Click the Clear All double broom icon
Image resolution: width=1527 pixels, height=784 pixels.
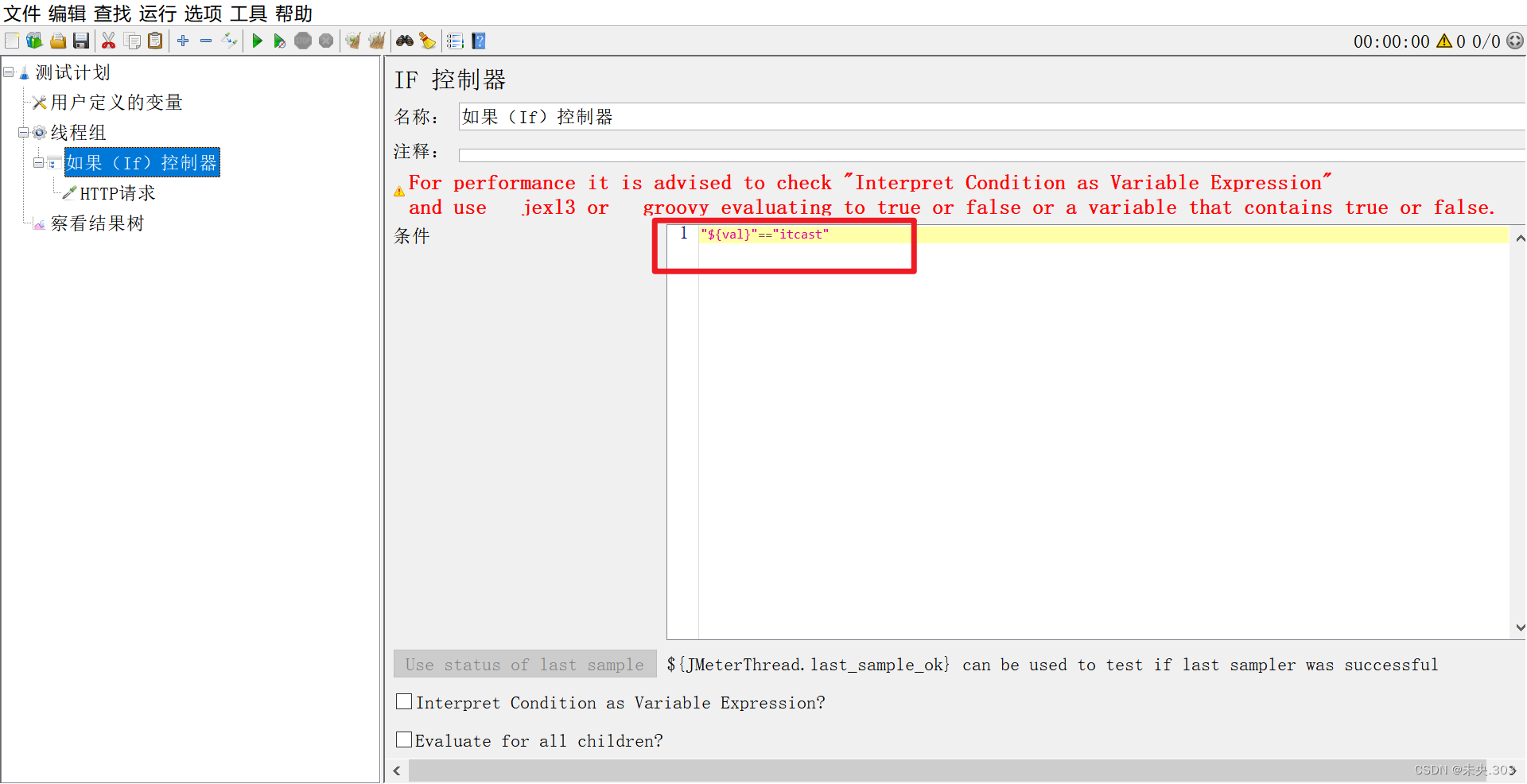pos(376,41)
